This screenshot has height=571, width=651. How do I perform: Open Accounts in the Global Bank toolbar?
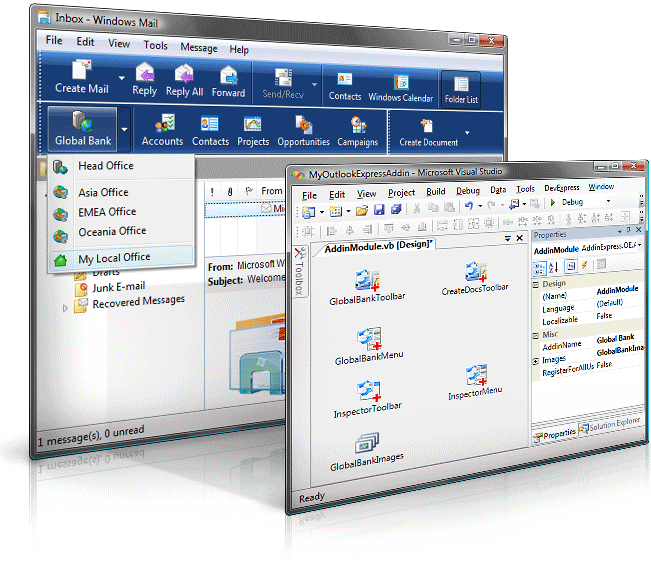163,130
